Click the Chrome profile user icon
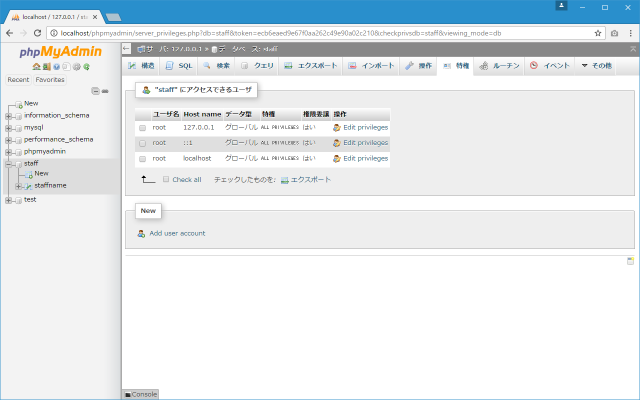The height and width of the screenshot is (400, 640). coord(561,6)
